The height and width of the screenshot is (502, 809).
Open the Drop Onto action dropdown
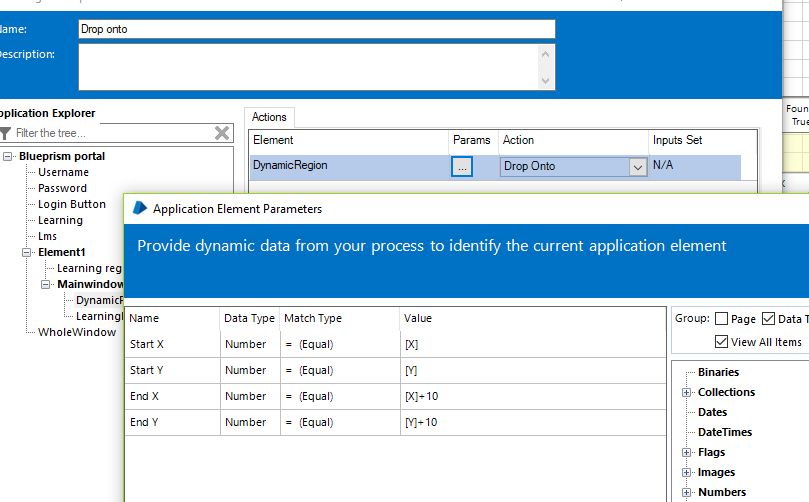point(638,167)
